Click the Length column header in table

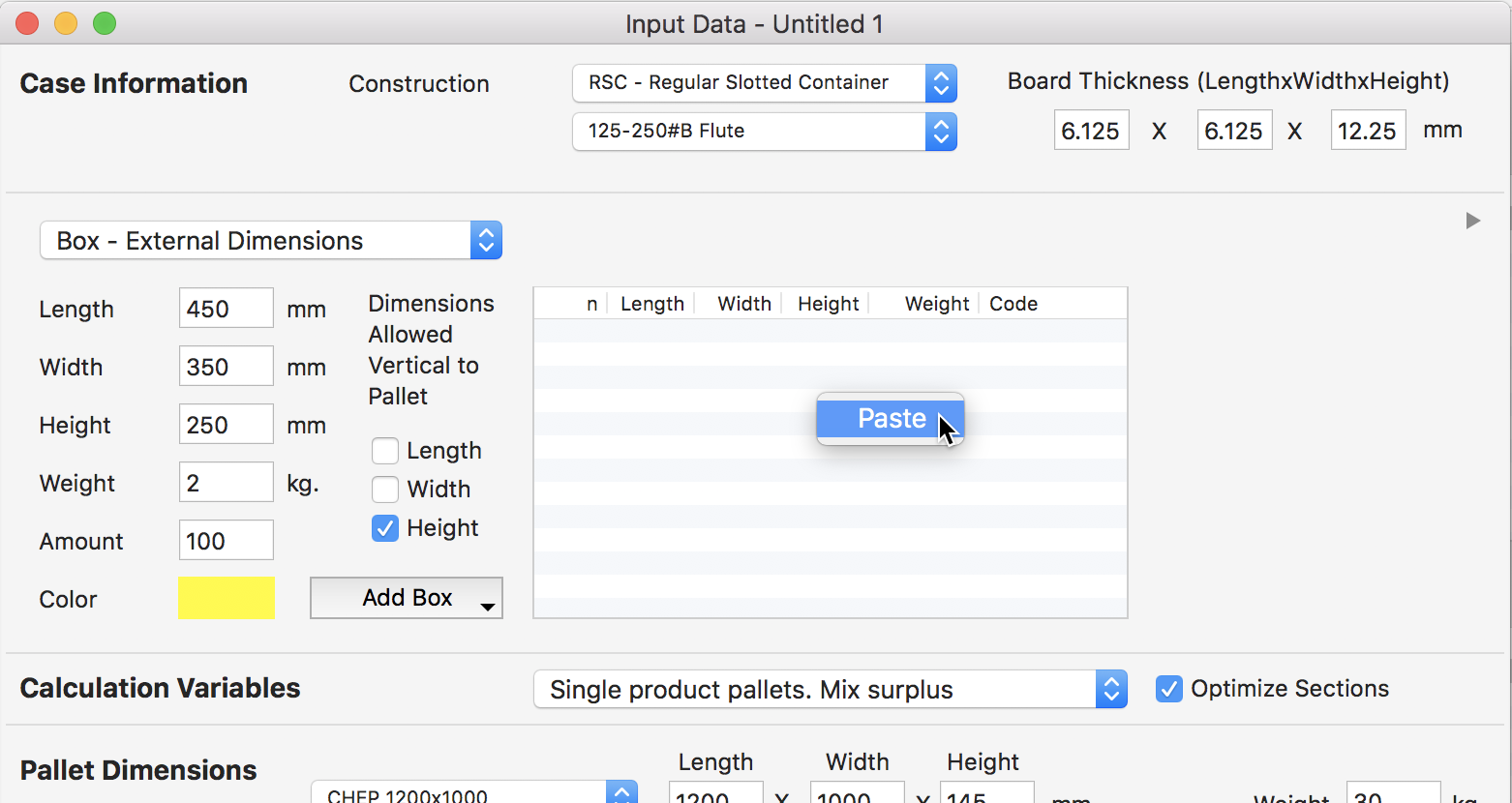(652, 304)
